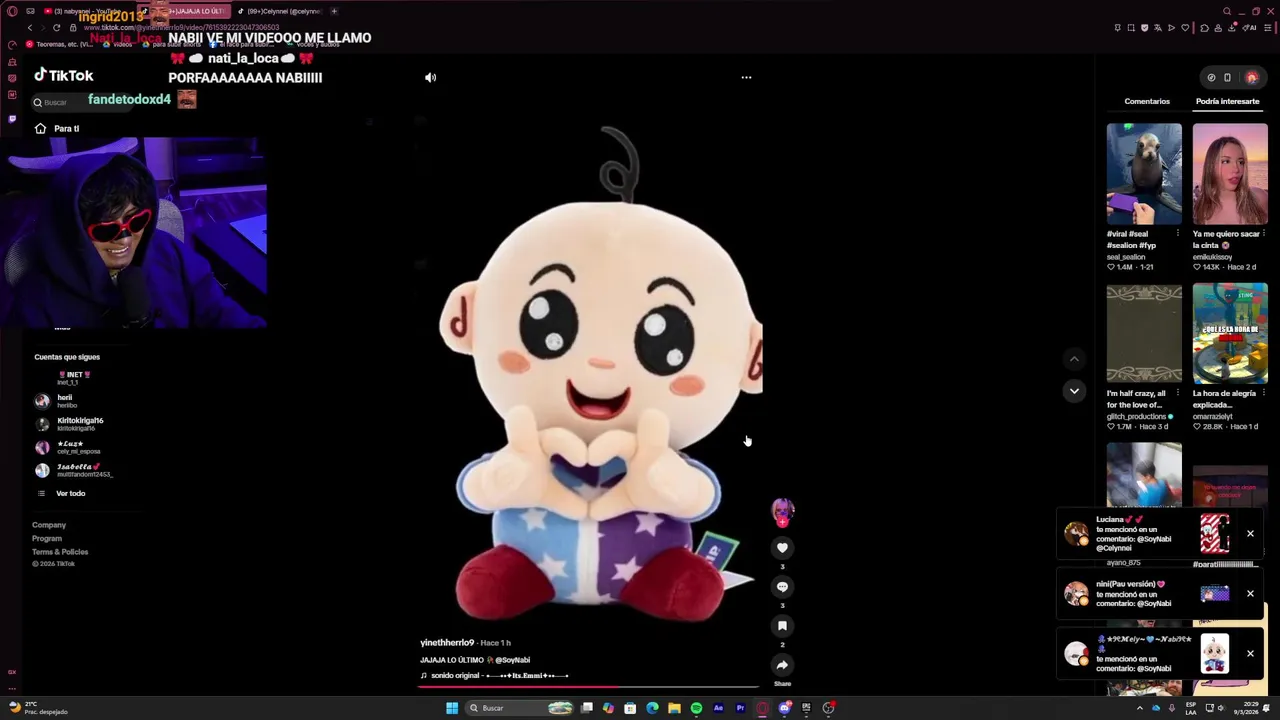The width and height of the screenshot is (1280, 720).
Task: Dismiss the bottom mention notification
Action: (1250, 654)
